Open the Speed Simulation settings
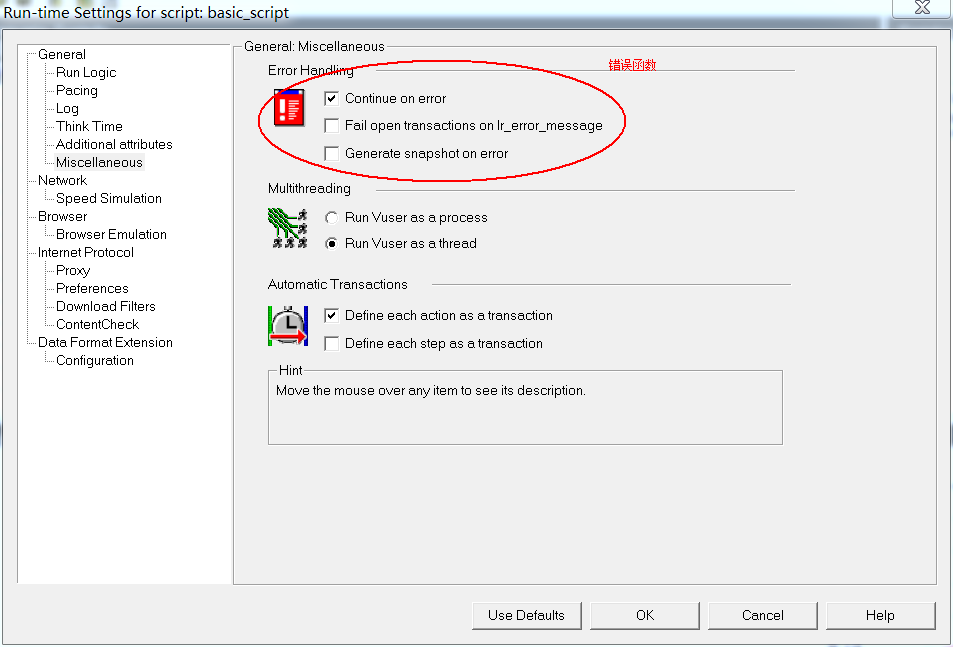This screenshot has height=647, width=953. coord(109,199)
